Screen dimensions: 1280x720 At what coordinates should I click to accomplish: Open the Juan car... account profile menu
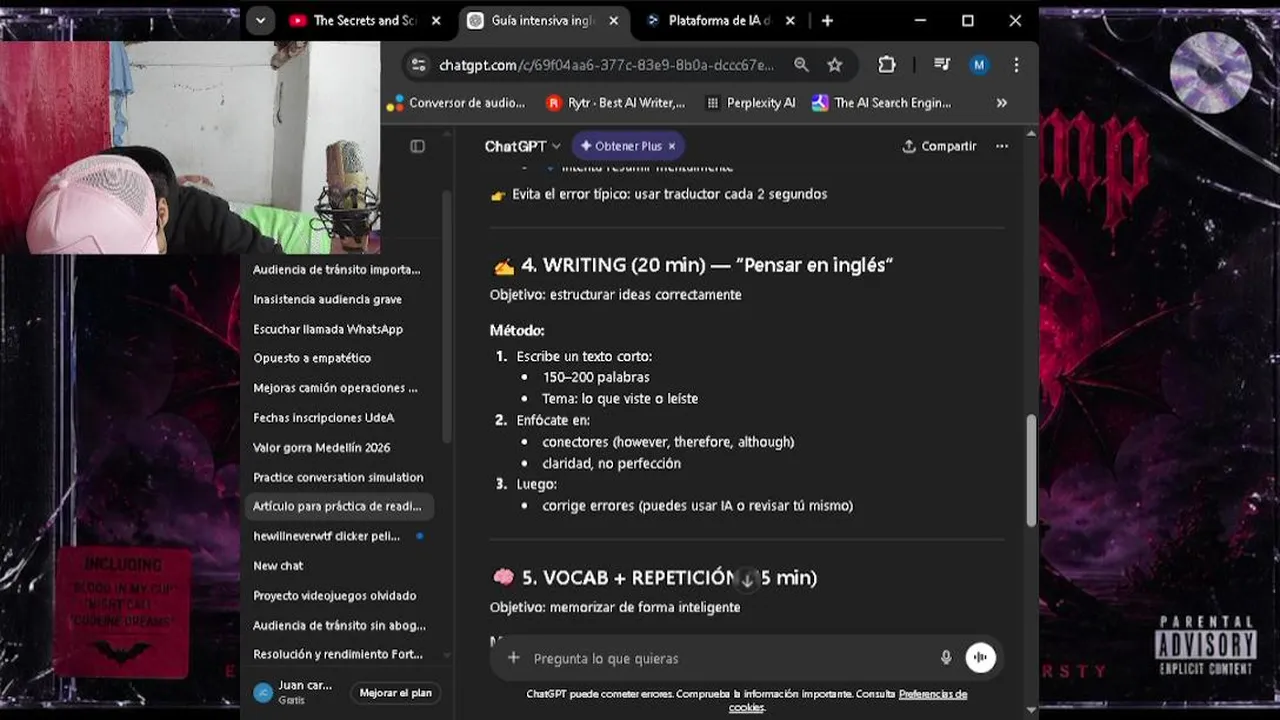[x=294, y=692]
